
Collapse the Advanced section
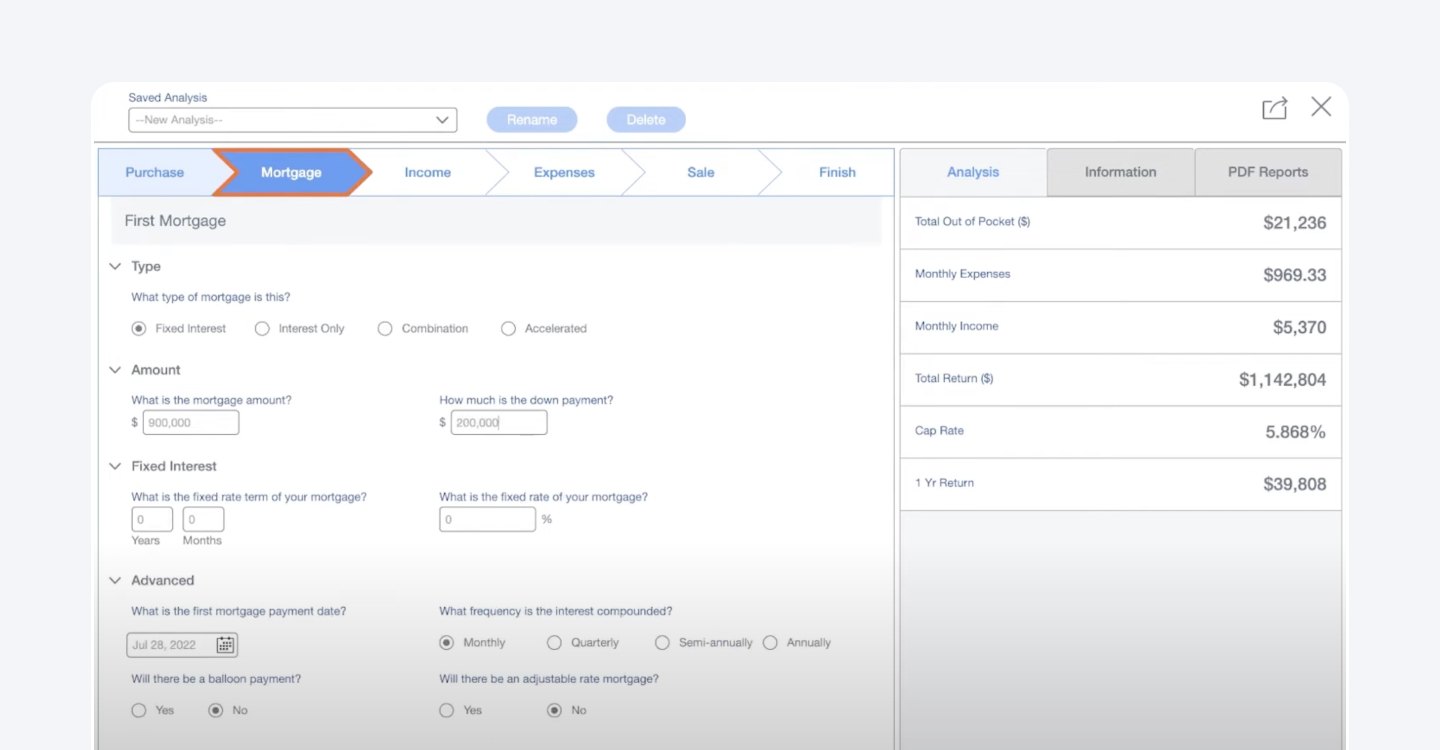(x=115, y=580)
